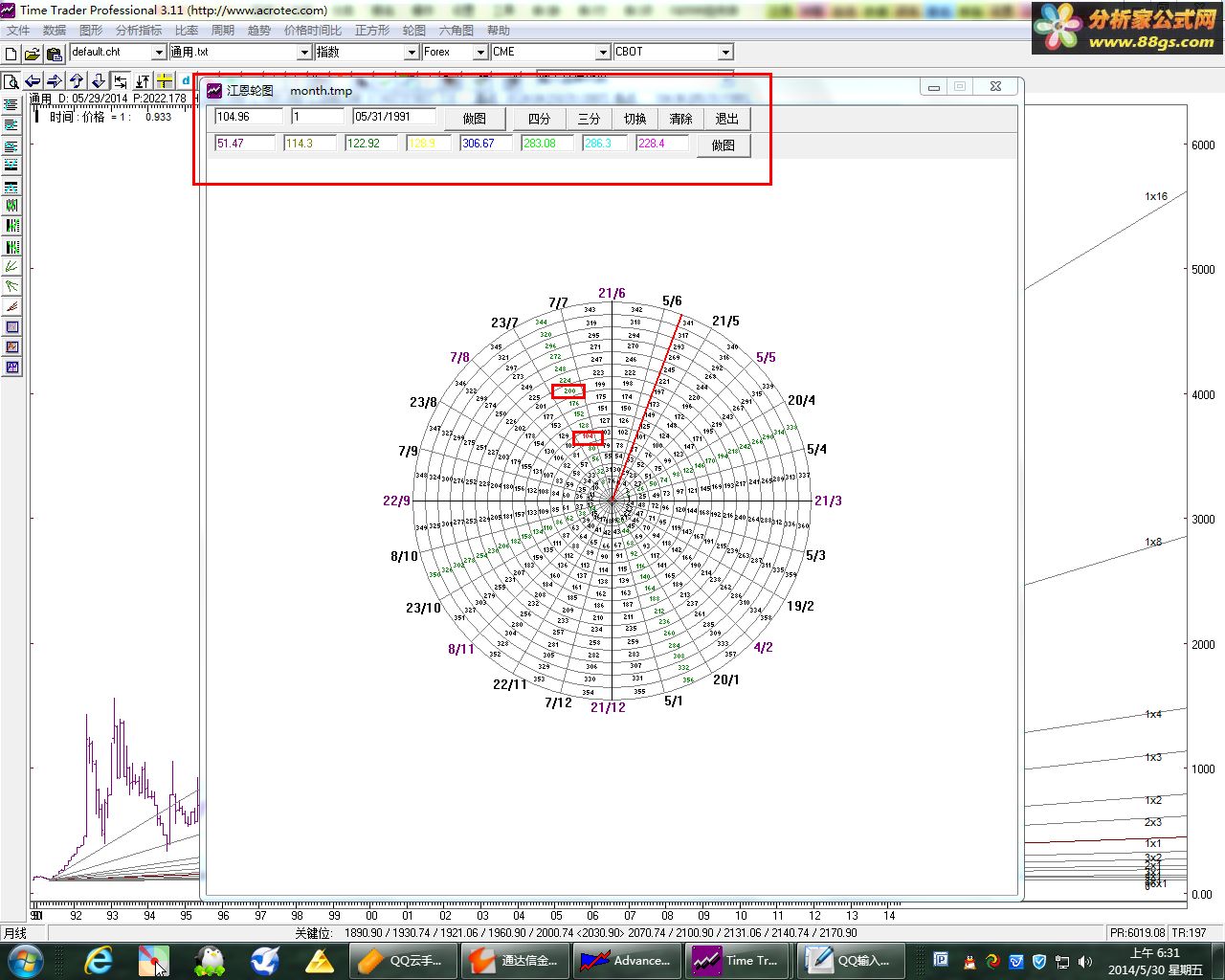Image resolution: width=1225 pixels, height=980 pixels.
Task: Launch Internet Explorer from taskbar
Action: click(99, 960)
